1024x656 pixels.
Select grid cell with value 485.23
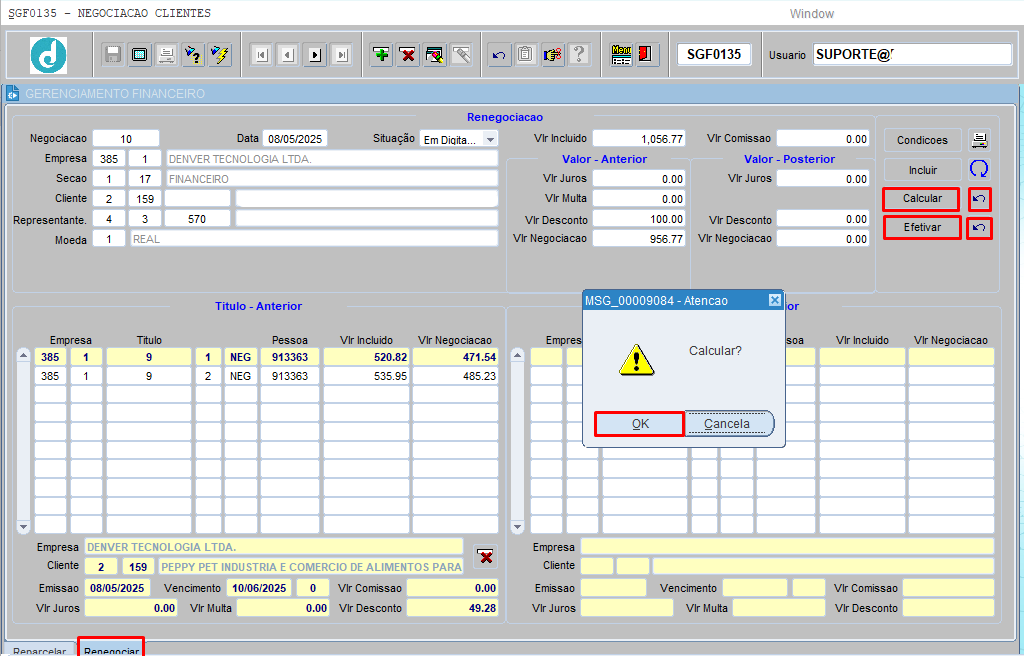[x=455, y=376]
